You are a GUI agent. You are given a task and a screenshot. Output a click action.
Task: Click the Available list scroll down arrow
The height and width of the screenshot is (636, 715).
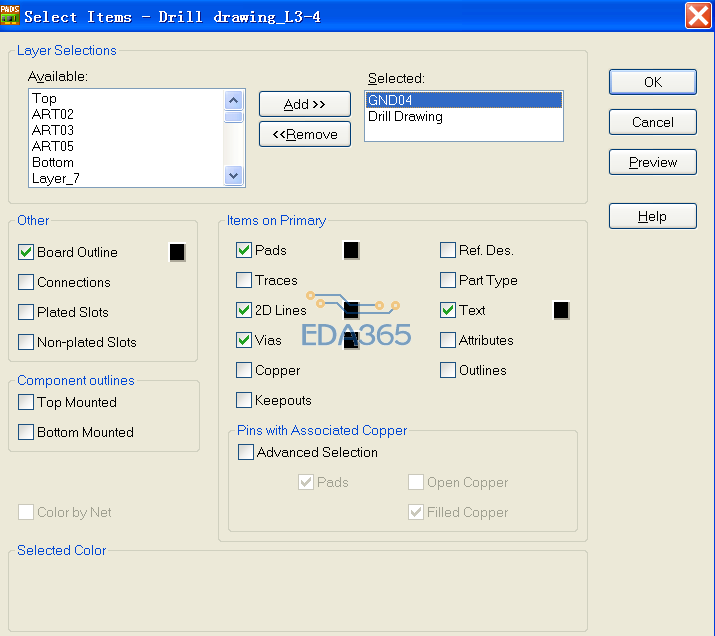pos(234,176)
